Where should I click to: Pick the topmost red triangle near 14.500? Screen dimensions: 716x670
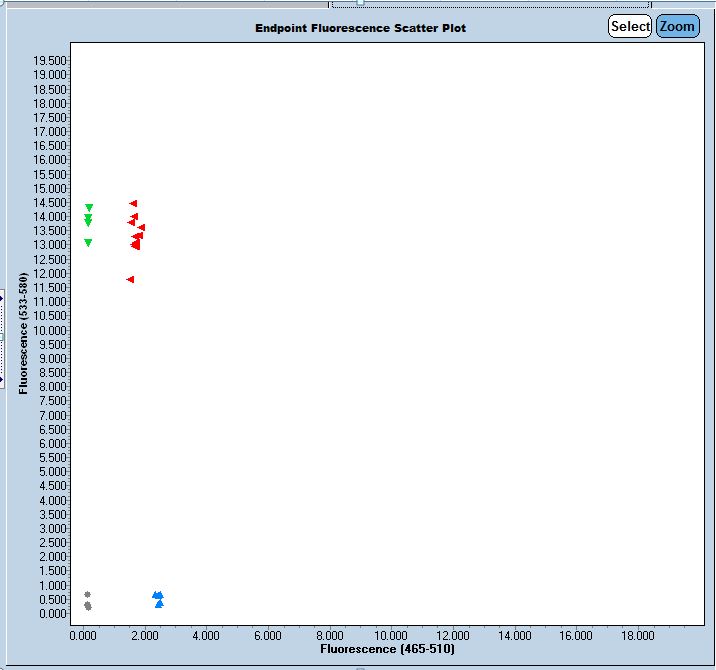[x=133, y=204]
